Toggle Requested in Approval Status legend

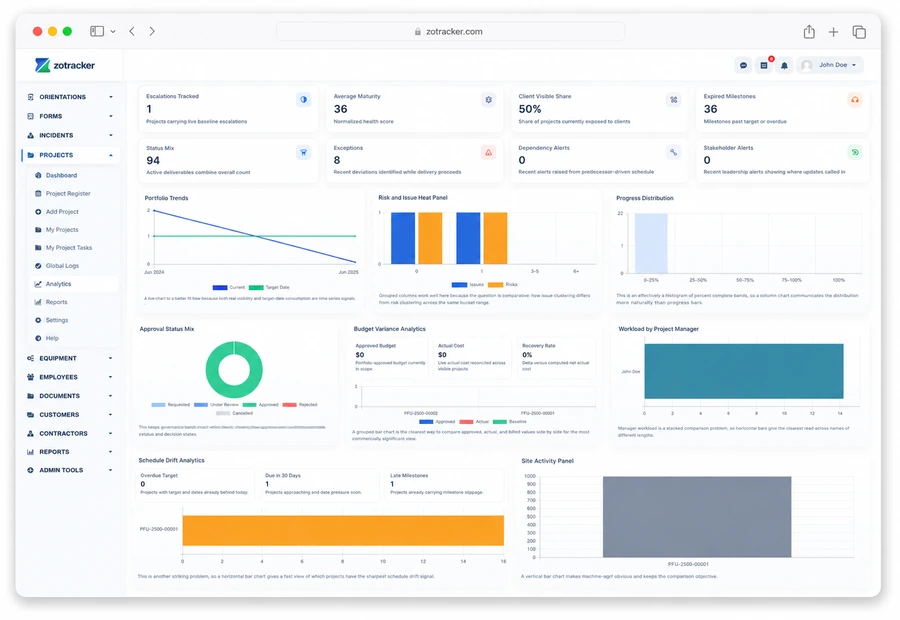(x=170, y=405)
